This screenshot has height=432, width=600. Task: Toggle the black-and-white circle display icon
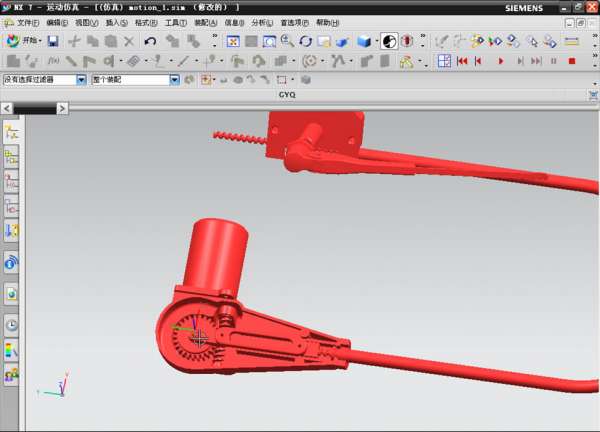389,41
